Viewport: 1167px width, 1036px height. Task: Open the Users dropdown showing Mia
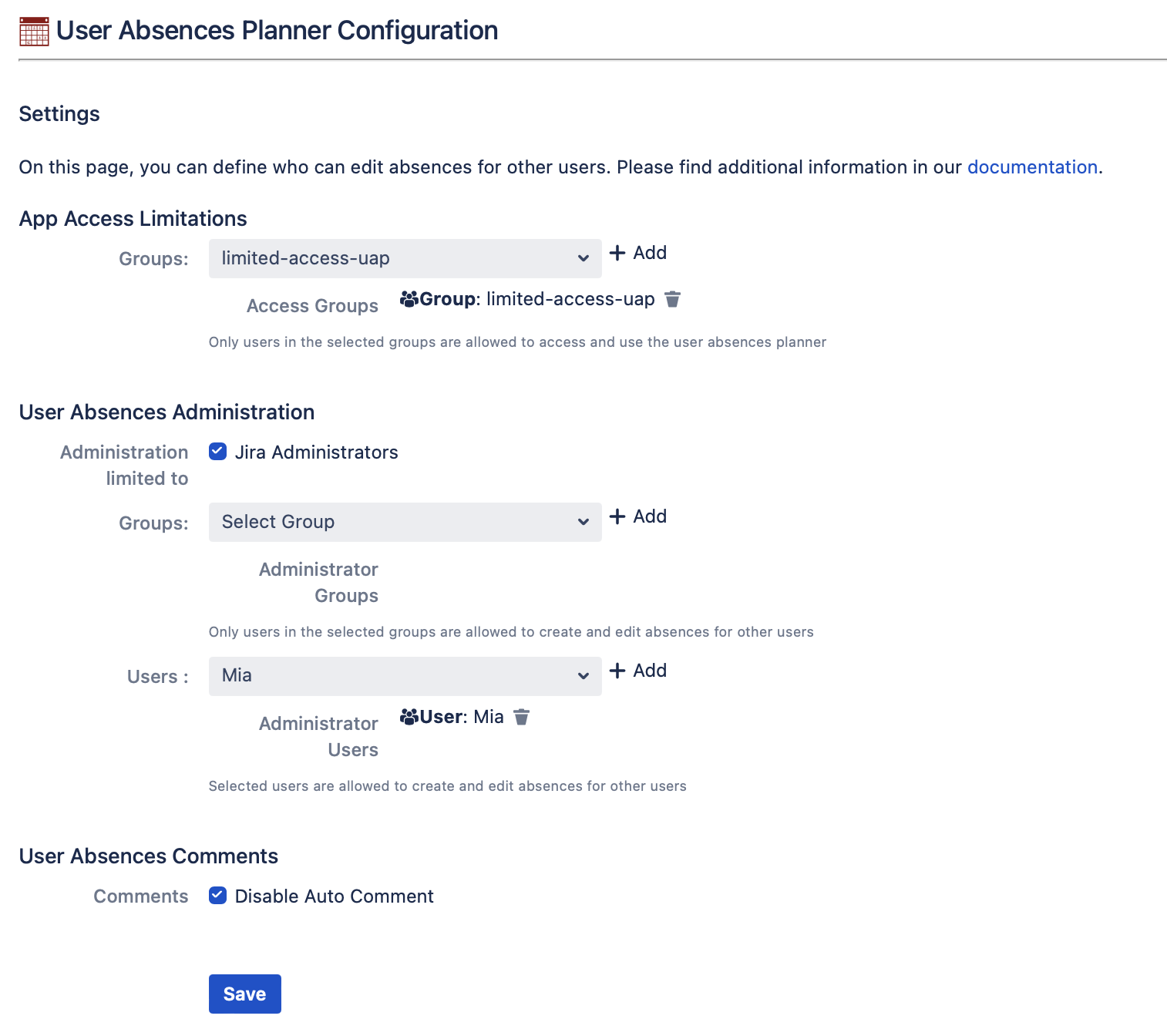pyautogui.click(x=405, y=676)
